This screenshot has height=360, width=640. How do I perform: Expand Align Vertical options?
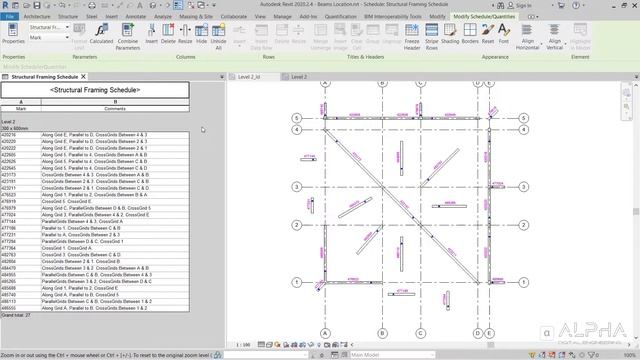(566, 44)
